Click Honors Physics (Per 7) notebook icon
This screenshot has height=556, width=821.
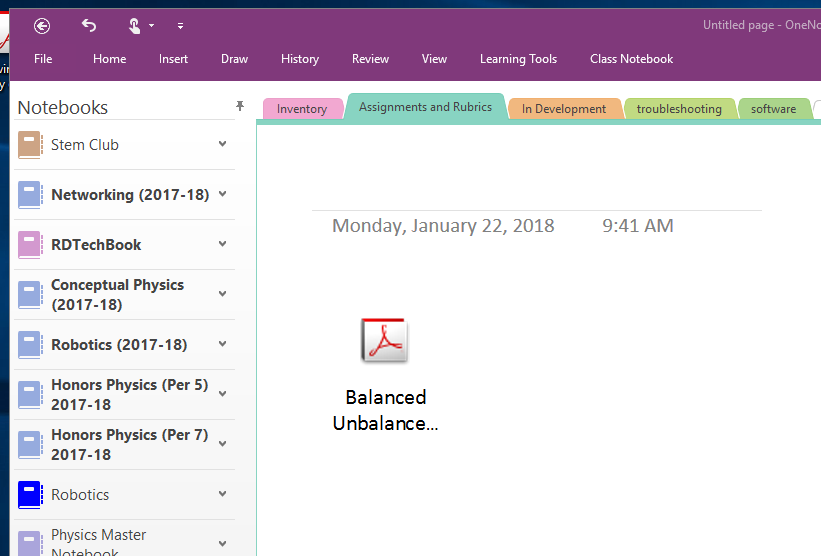pyautogui.click(x=30, y=444)
